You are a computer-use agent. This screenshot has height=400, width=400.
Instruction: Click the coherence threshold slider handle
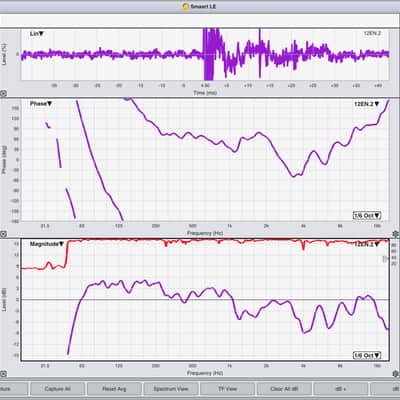tap(385, 258)
